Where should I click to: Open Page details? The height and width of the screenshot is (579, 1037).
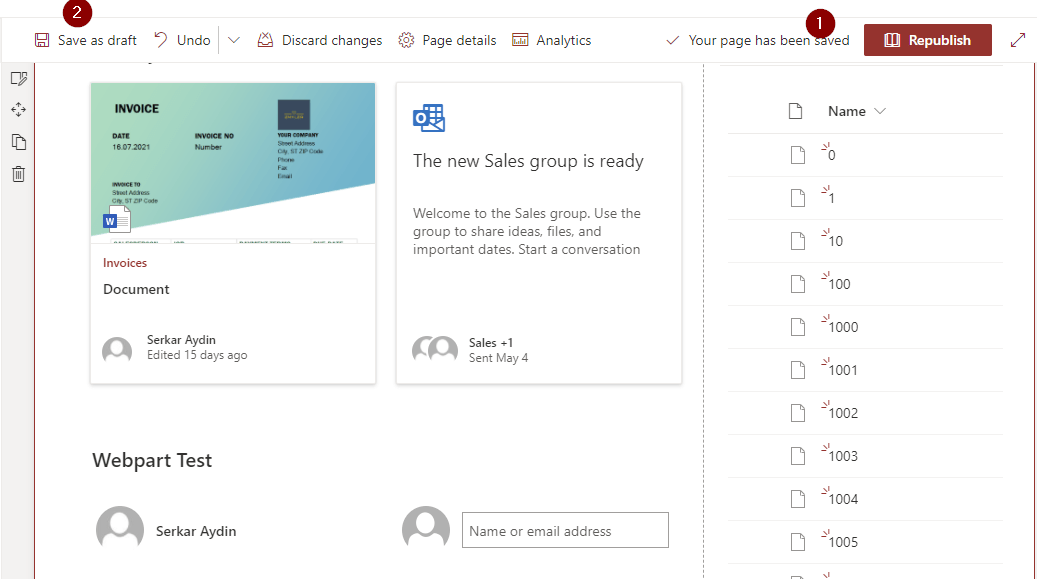coord(447,40)
